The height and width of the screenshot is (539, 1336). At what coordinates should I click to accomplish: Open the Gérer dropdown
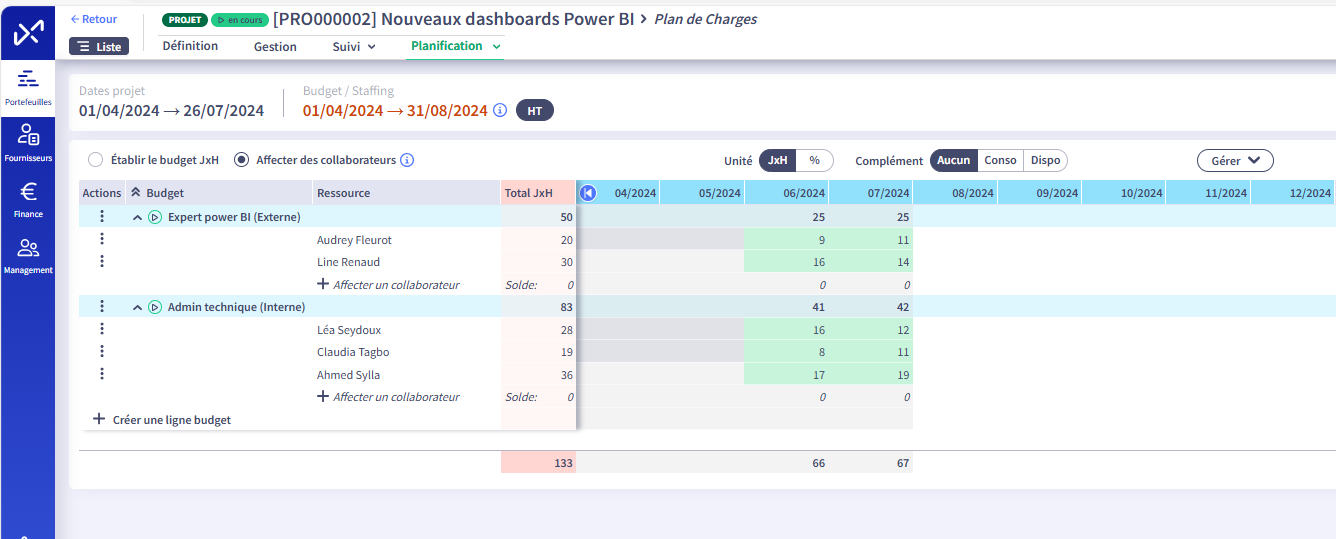1235,160
